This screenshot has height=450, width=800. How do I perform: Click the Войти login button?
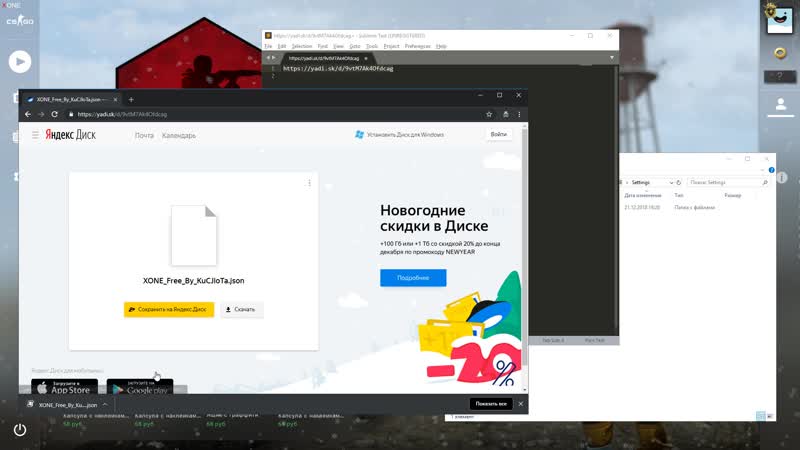click(499, 134)
